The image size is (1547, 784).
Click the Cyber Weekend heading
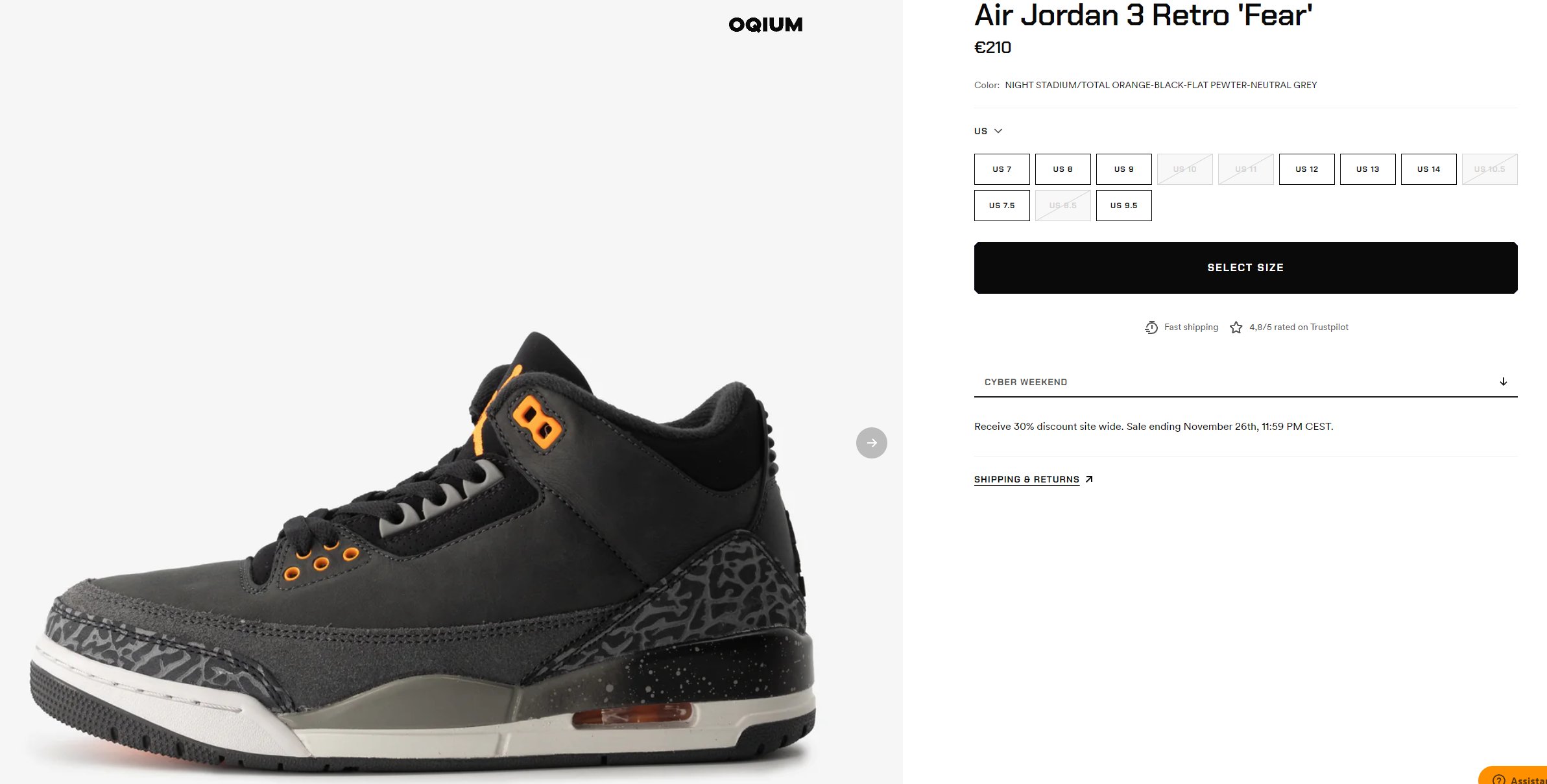point(1025,382)
